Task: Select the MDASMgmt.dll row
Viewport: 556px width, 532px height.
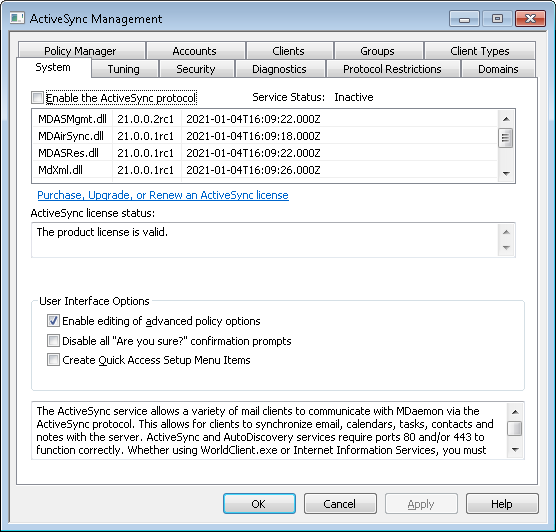Action: pos(265,119)
